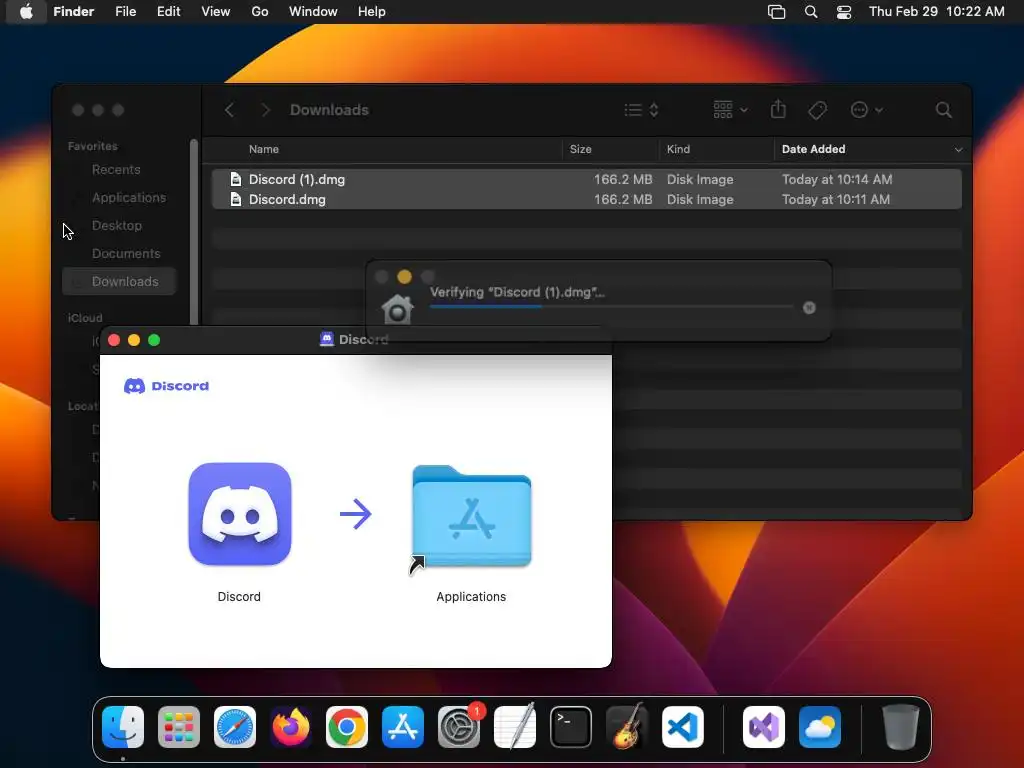Open Control Center in menu bar
1024x768 pixels.
coord(844,12)
